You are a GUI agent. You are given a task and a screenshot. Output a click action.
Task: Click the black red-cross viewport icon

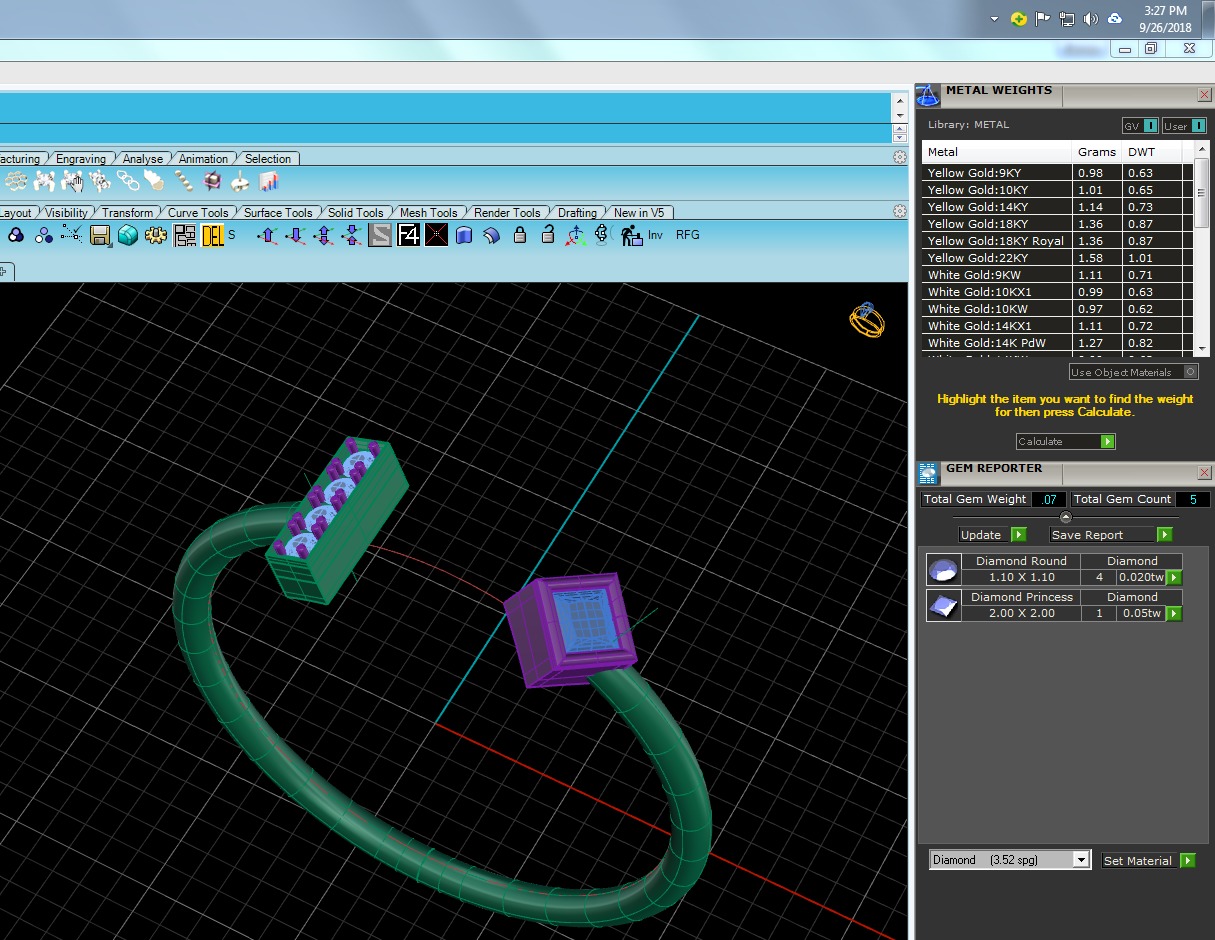pyautogui.click(x=436, y=235)
